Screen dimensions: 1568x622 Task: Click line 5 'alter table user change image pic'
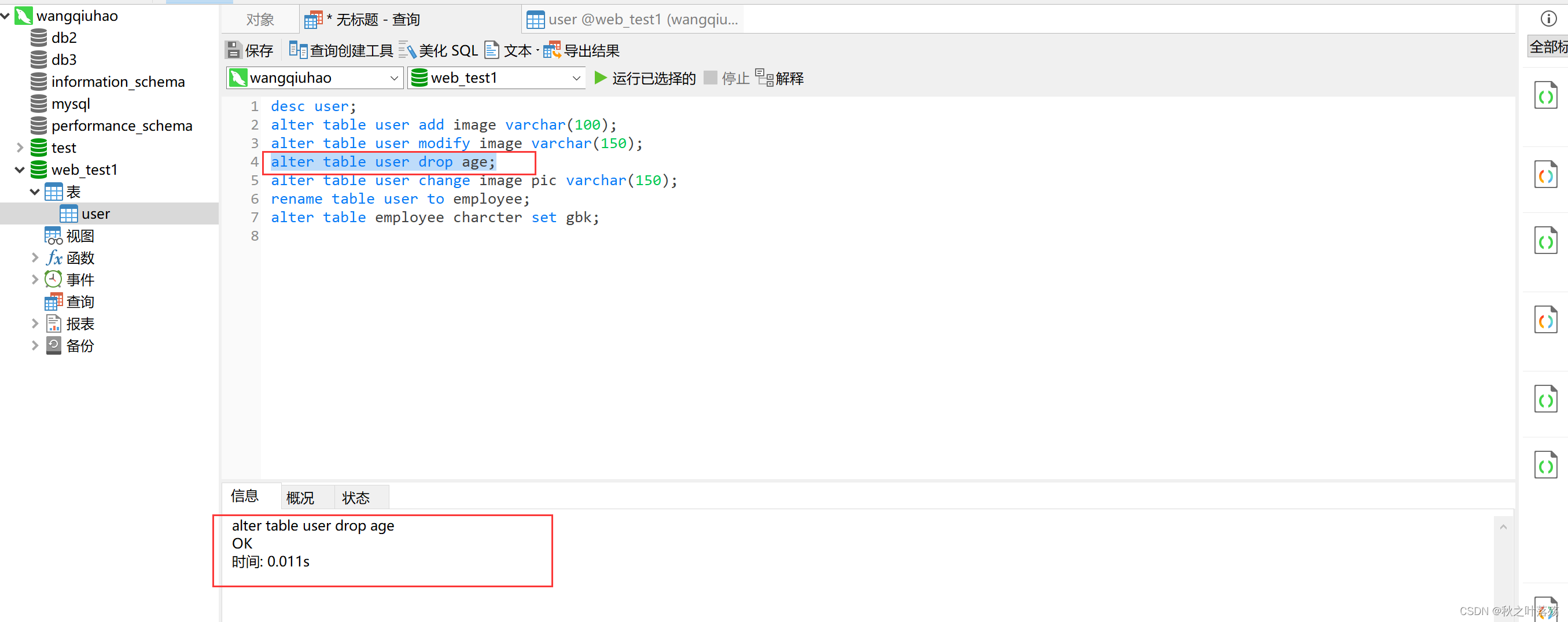(473, 181)
